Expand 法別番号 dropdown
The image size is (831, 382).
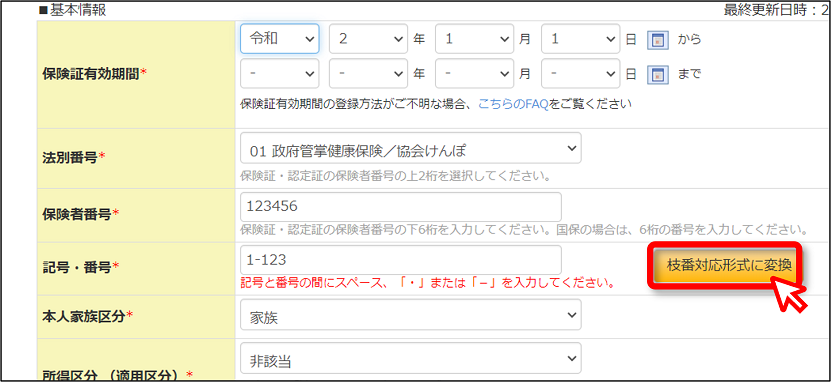[411, 148]
